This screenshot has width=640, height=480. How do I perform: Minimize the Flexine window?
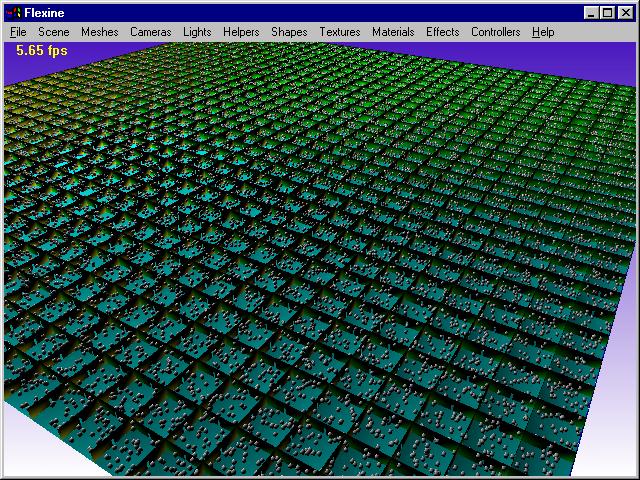pos(590,13)
